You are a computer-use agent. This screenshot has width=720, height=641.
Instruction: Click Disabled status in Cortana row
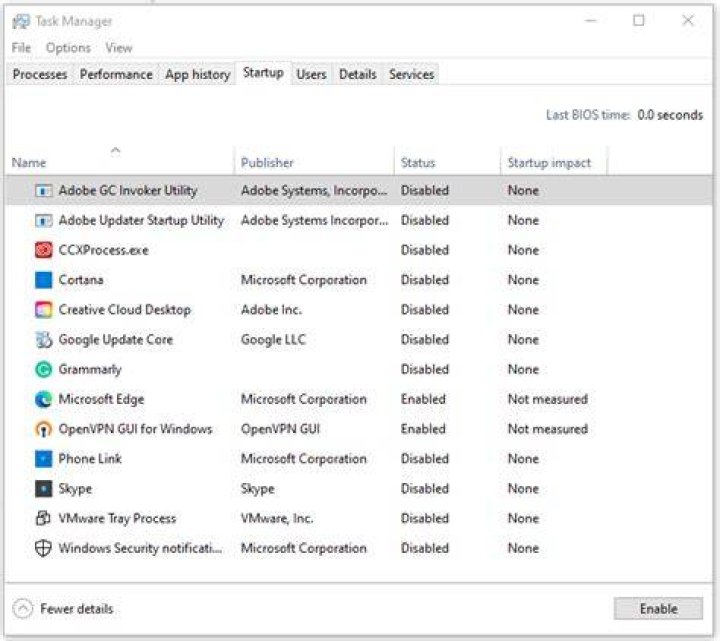[x=425, y=280]
